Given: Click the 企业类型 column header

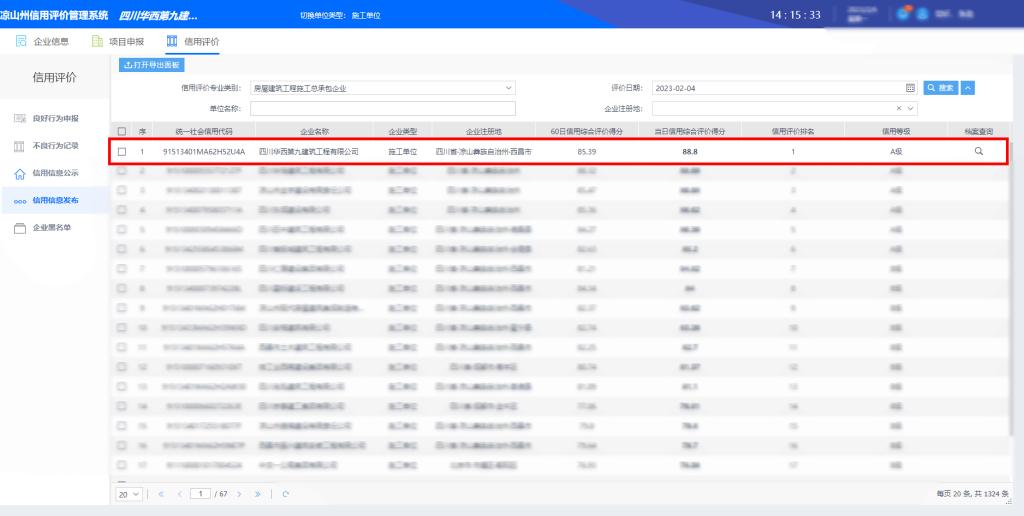Looking at the screenshot, I should click(402, 131).
